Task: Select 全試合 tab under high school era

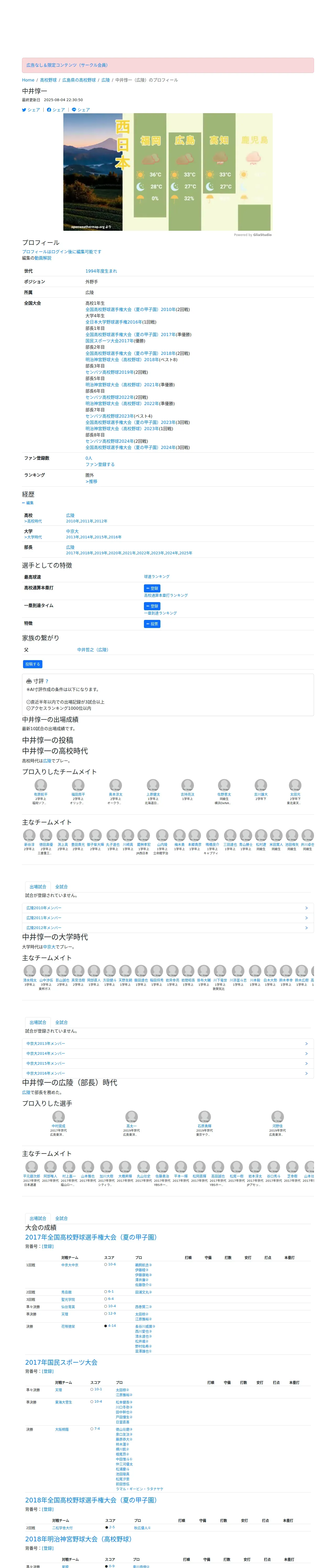Action: (x=61, y=887)
